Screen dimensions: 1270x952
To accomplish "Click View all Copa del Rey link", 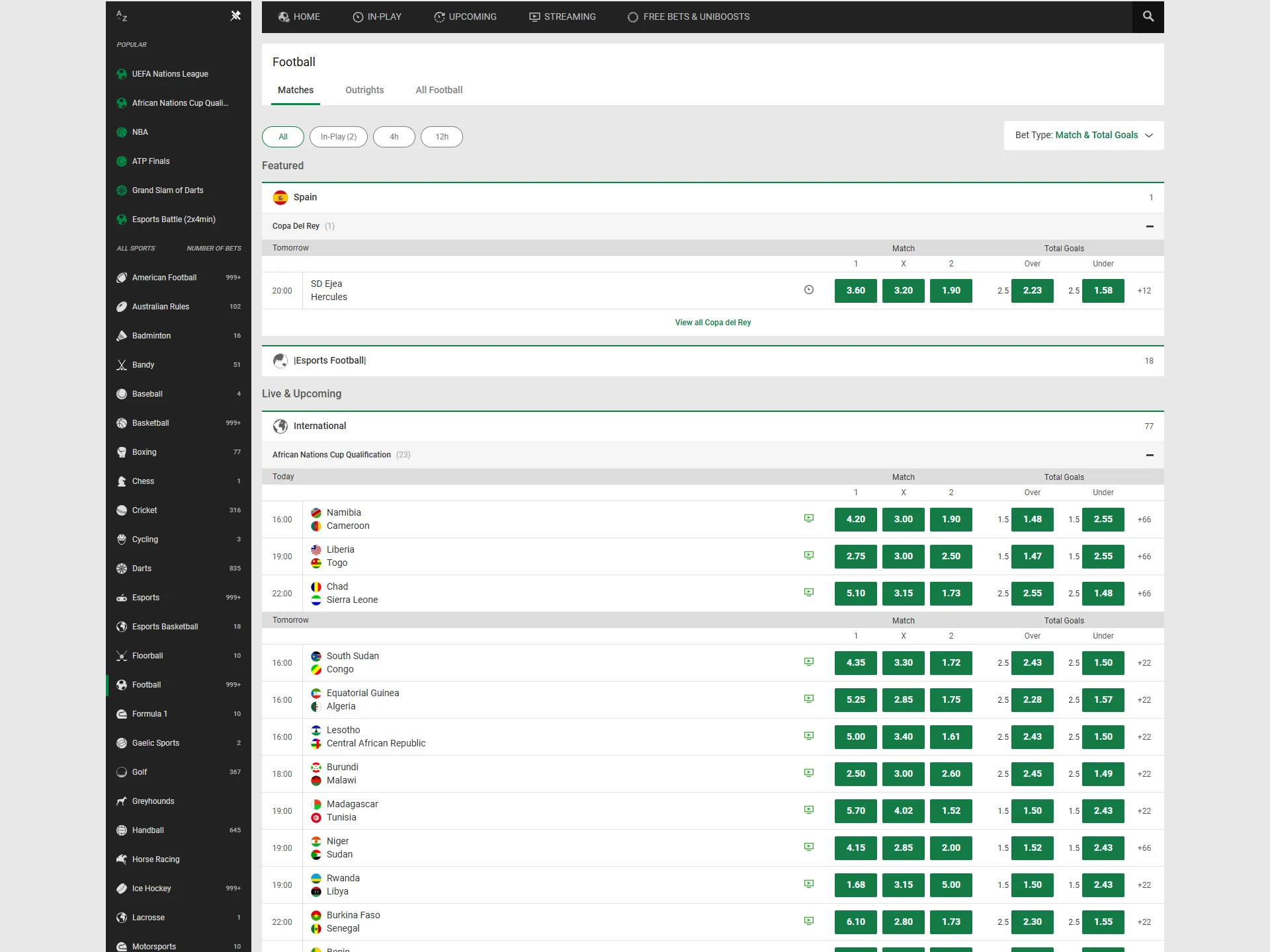I will pos(713,322).
